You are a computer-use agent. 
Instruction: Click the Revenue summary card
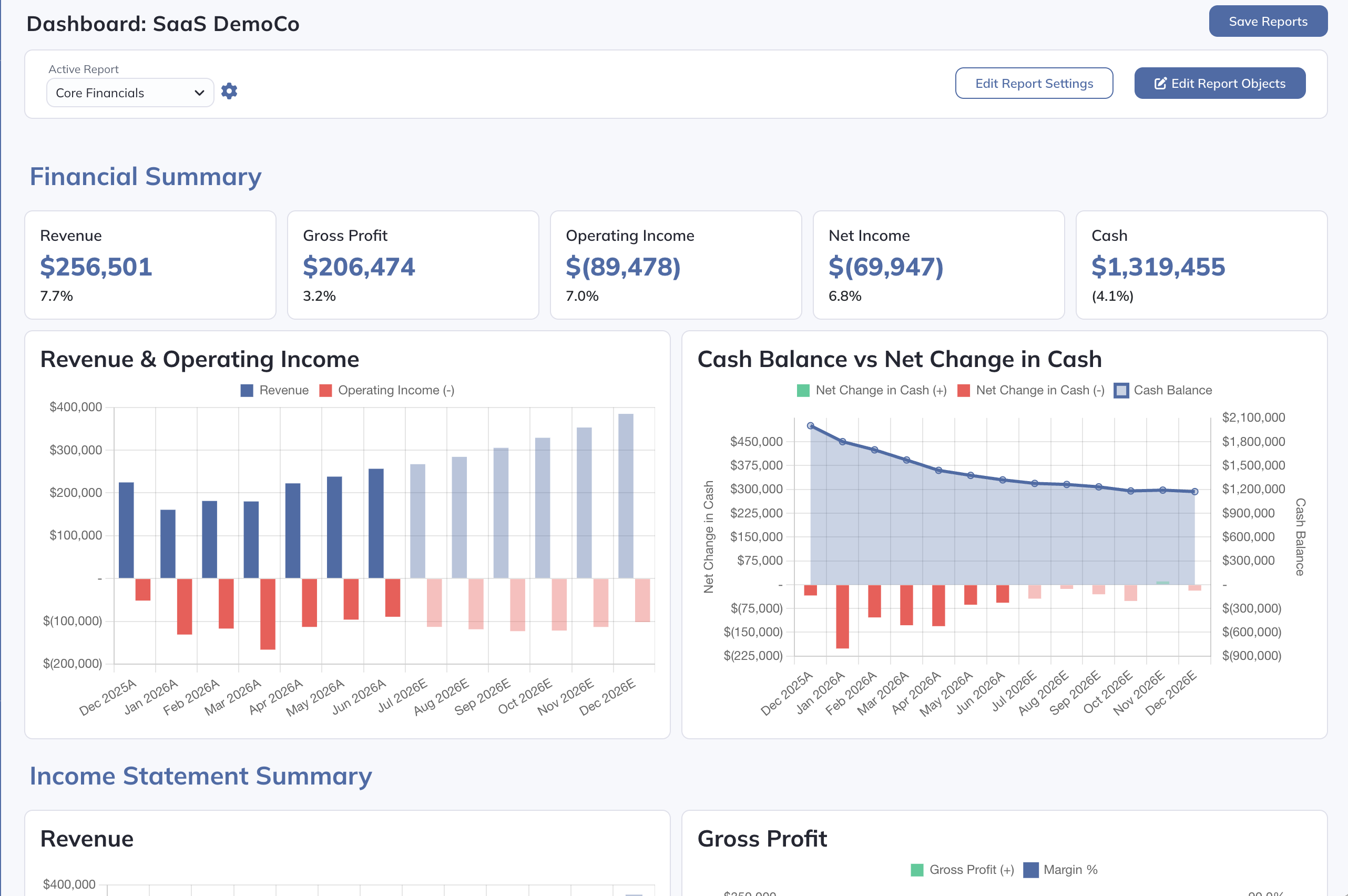(150, 265)
